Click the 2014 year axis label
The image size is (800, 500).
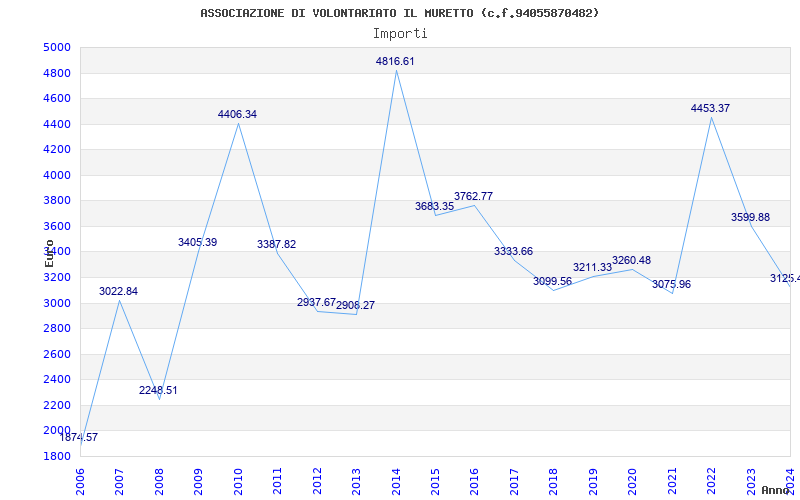pos(396,482)
